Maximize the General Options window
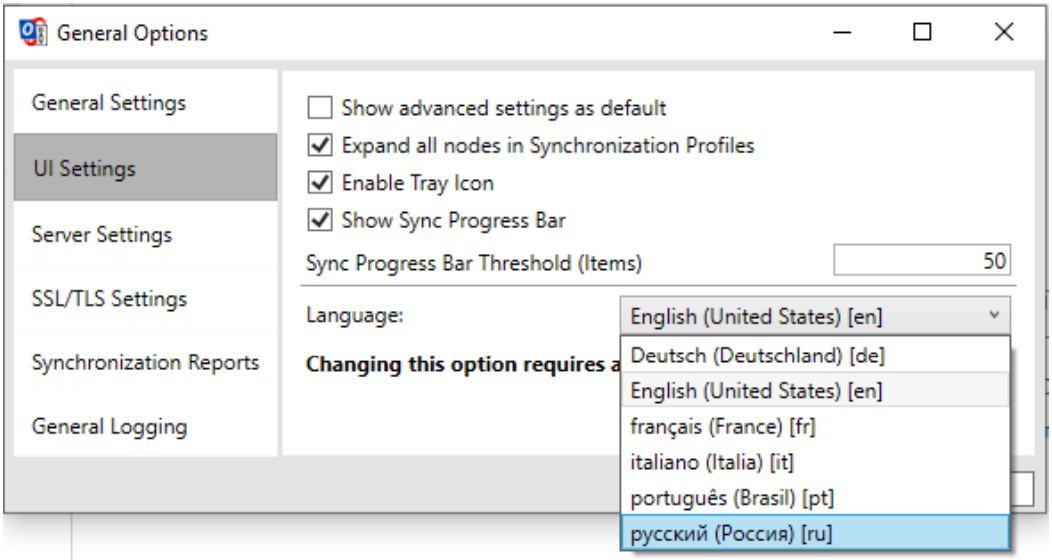The image size is (1052, 560). pyautogui.click(x=922, y=33)
